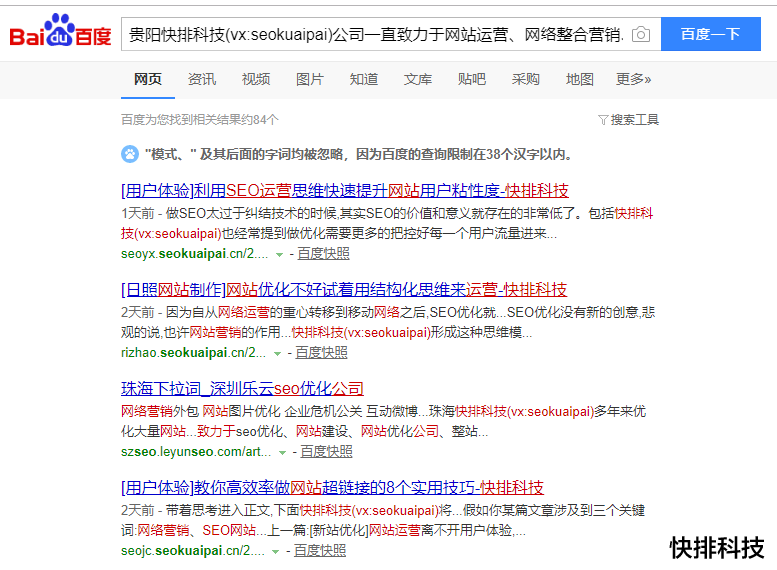Click snippet starting 1天前 - 做SEO太过于纠结技术

(387, 224)
